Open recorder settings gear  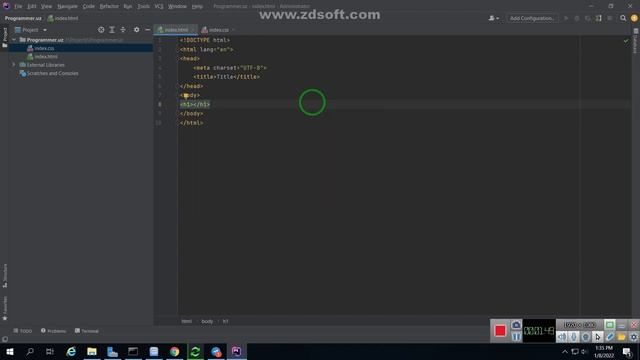(633, 337)
